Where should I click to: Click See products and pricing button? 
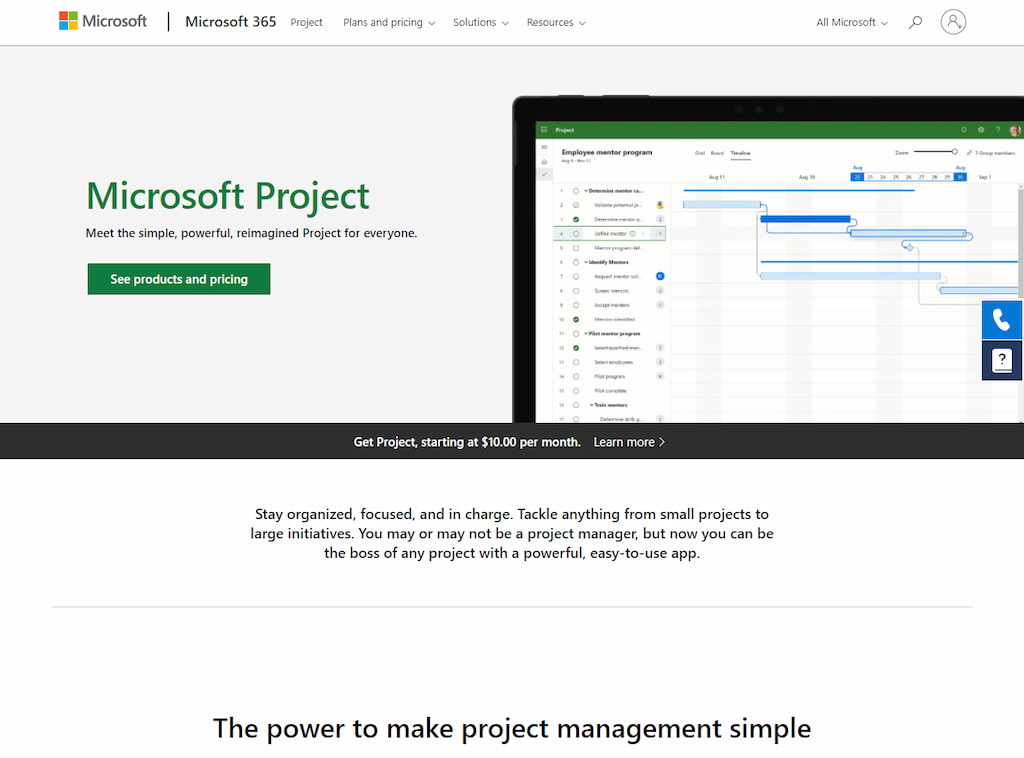[179, 279]
